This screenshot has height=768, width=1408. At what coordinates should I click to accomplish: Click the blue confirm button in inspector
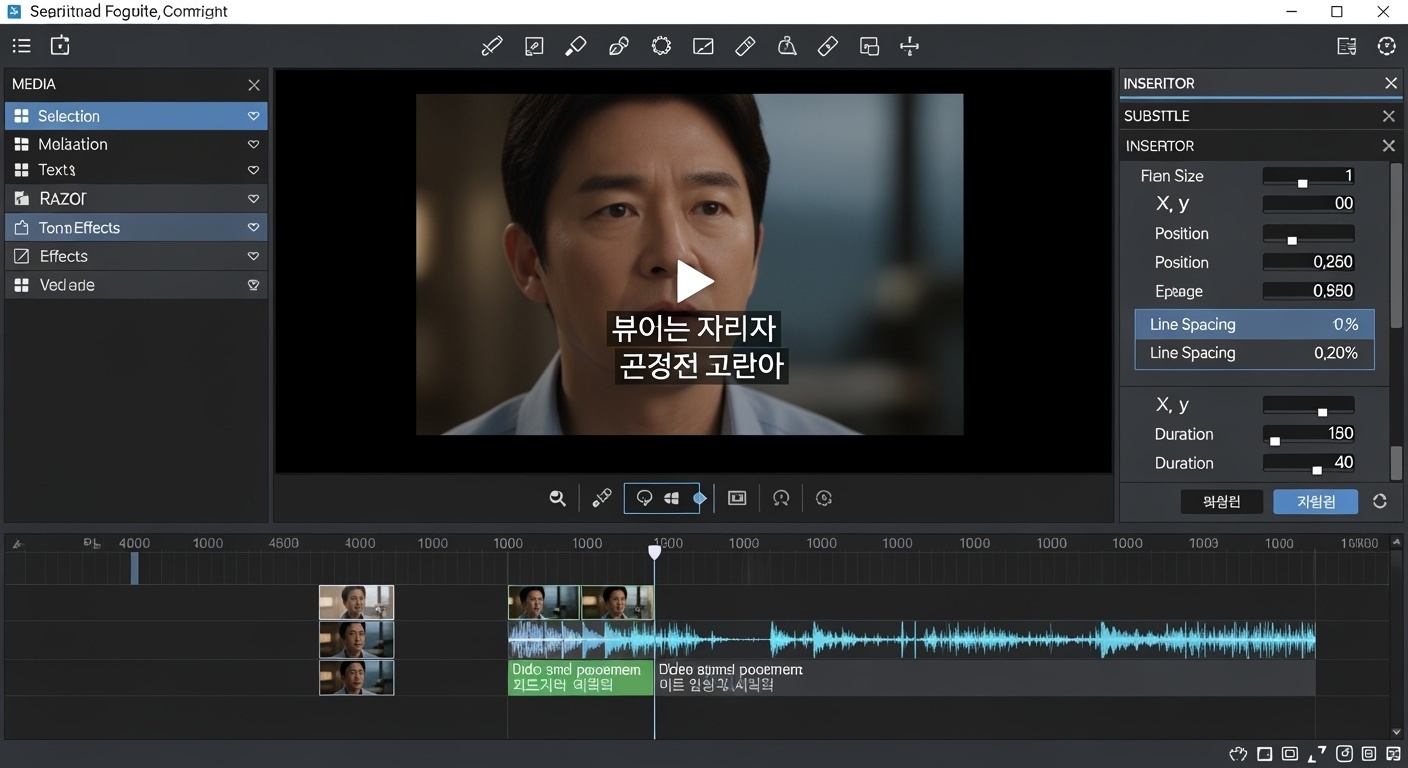coord(1315,502)
